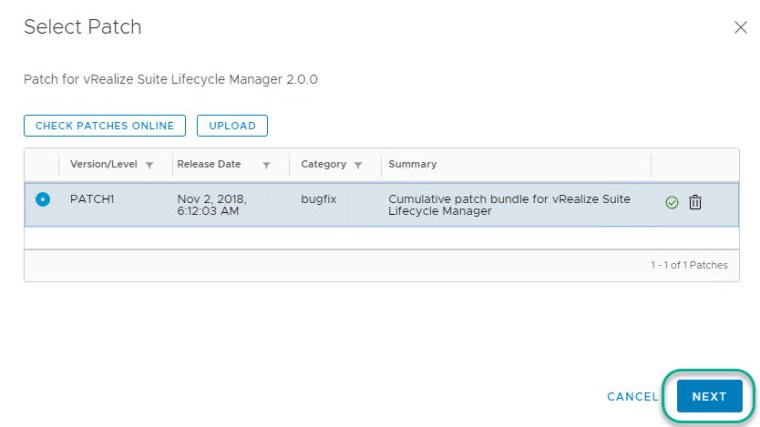760x427 pixels.
Task: Proceed with the NEXT button
Action: pyautogui.click(x=709, y=396)
